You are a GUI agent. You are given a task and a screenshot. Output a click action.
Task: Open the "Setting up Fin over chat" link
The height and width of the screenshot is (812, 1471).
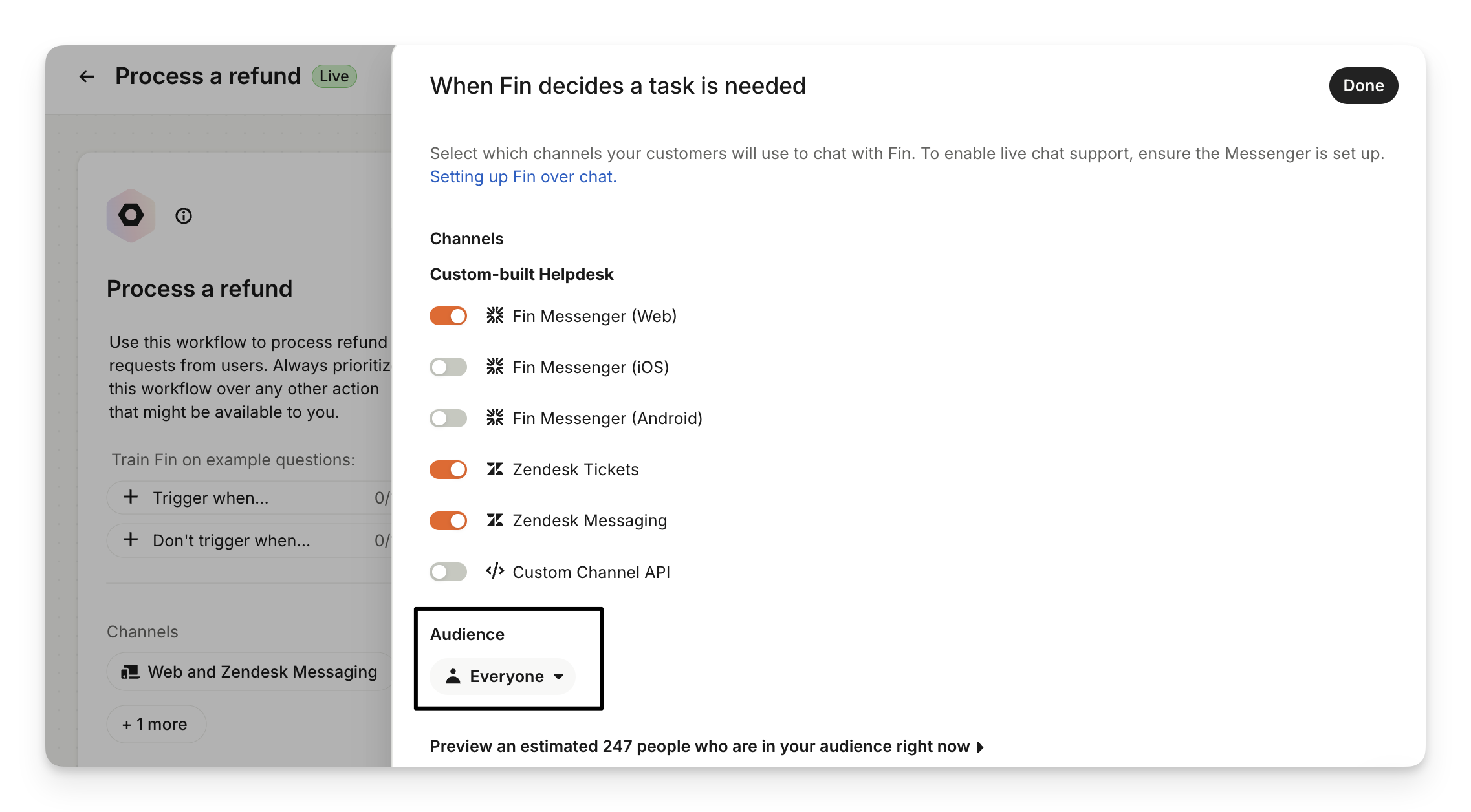coord(523,176)
